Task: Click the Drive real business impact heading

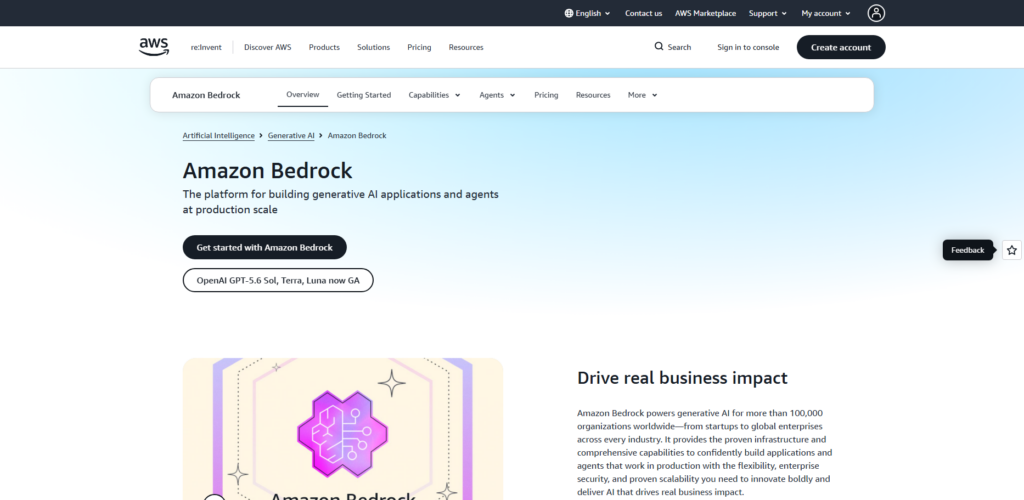Action: tap(682, 378)
